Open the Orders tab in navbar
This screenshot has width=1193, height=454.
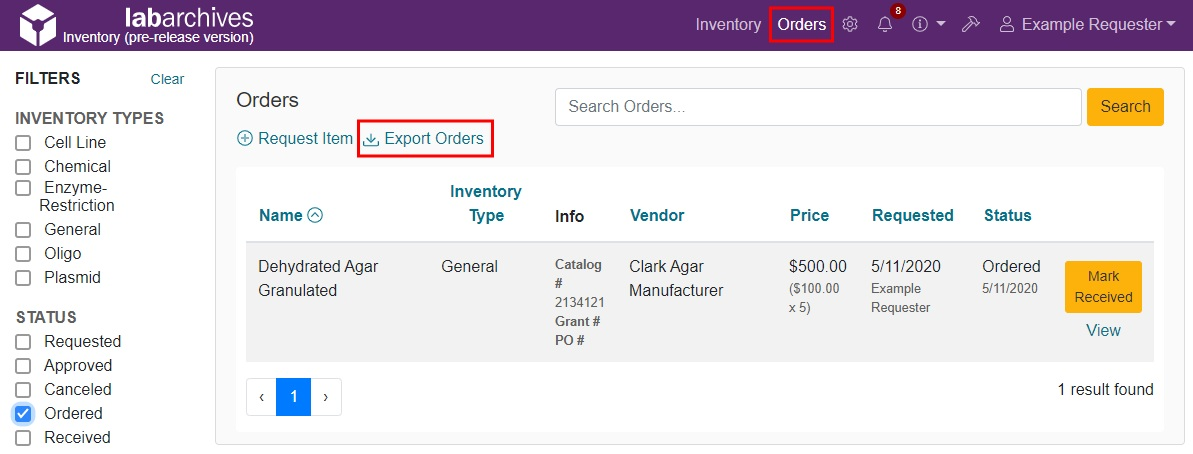[x=802, y=25]
